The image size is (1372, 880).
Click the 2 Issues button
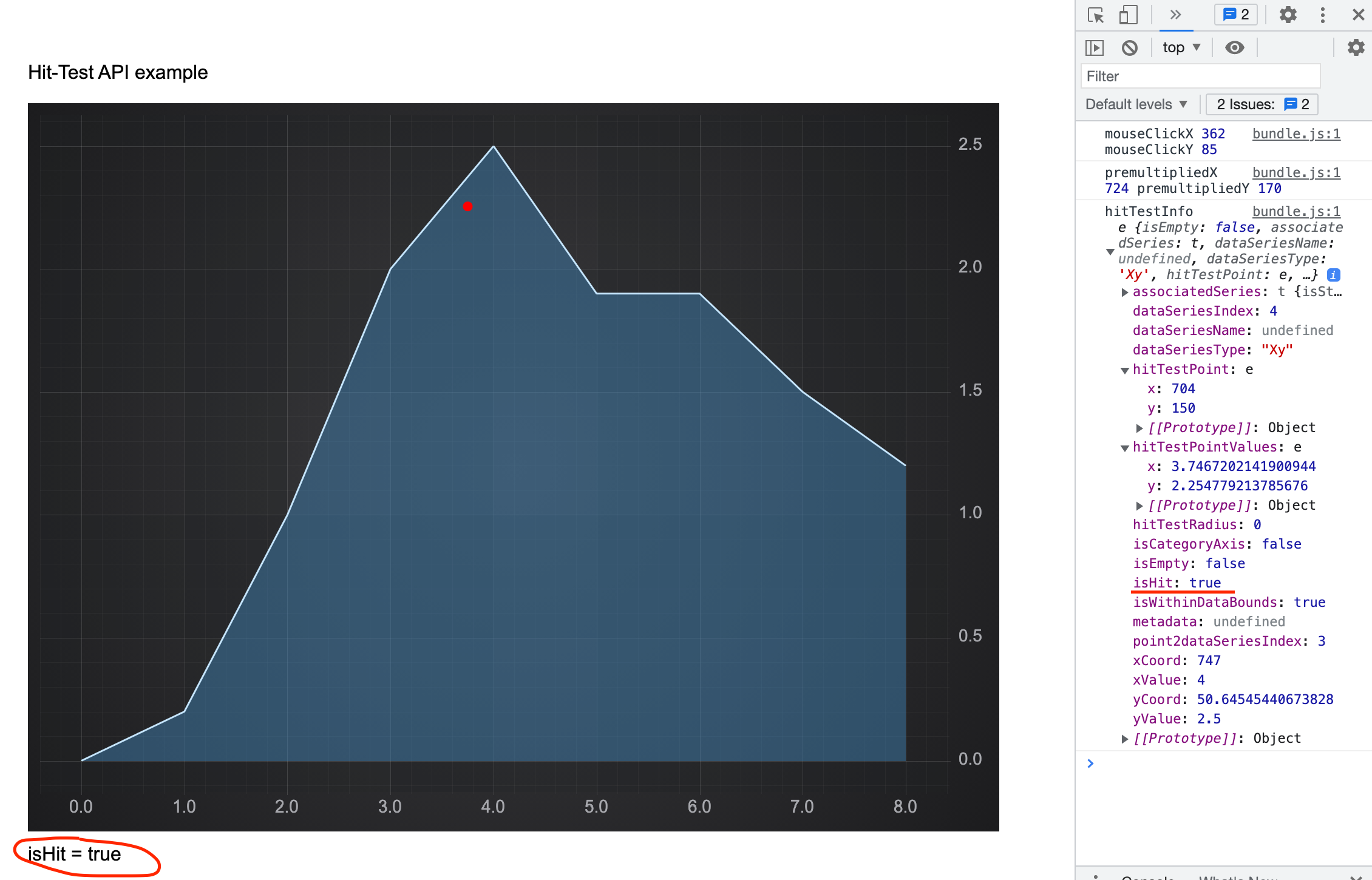pyautogui.click(x=1262, y=104)
